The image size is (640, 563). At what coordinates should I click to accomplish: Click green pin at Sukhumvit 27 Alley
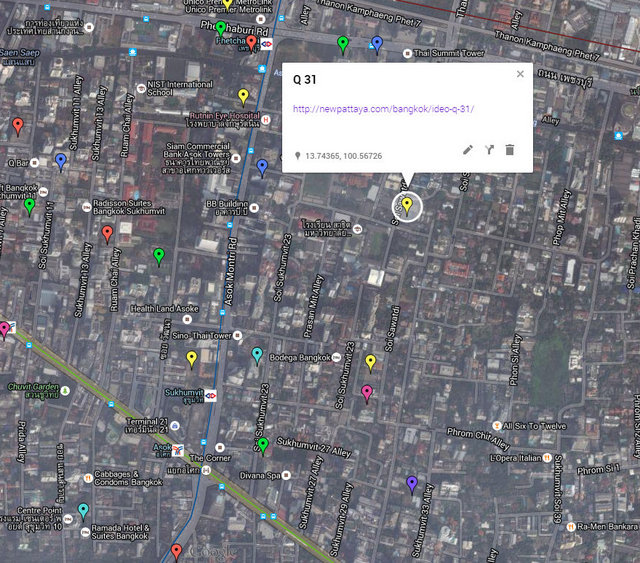pyautogui.click(x=263, y=446)
